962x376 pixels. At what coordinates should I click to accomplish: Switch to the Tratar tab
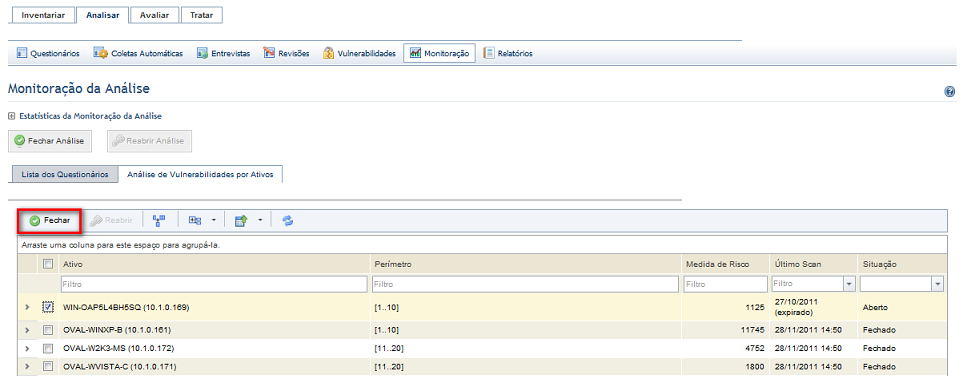tap(201, 16)
